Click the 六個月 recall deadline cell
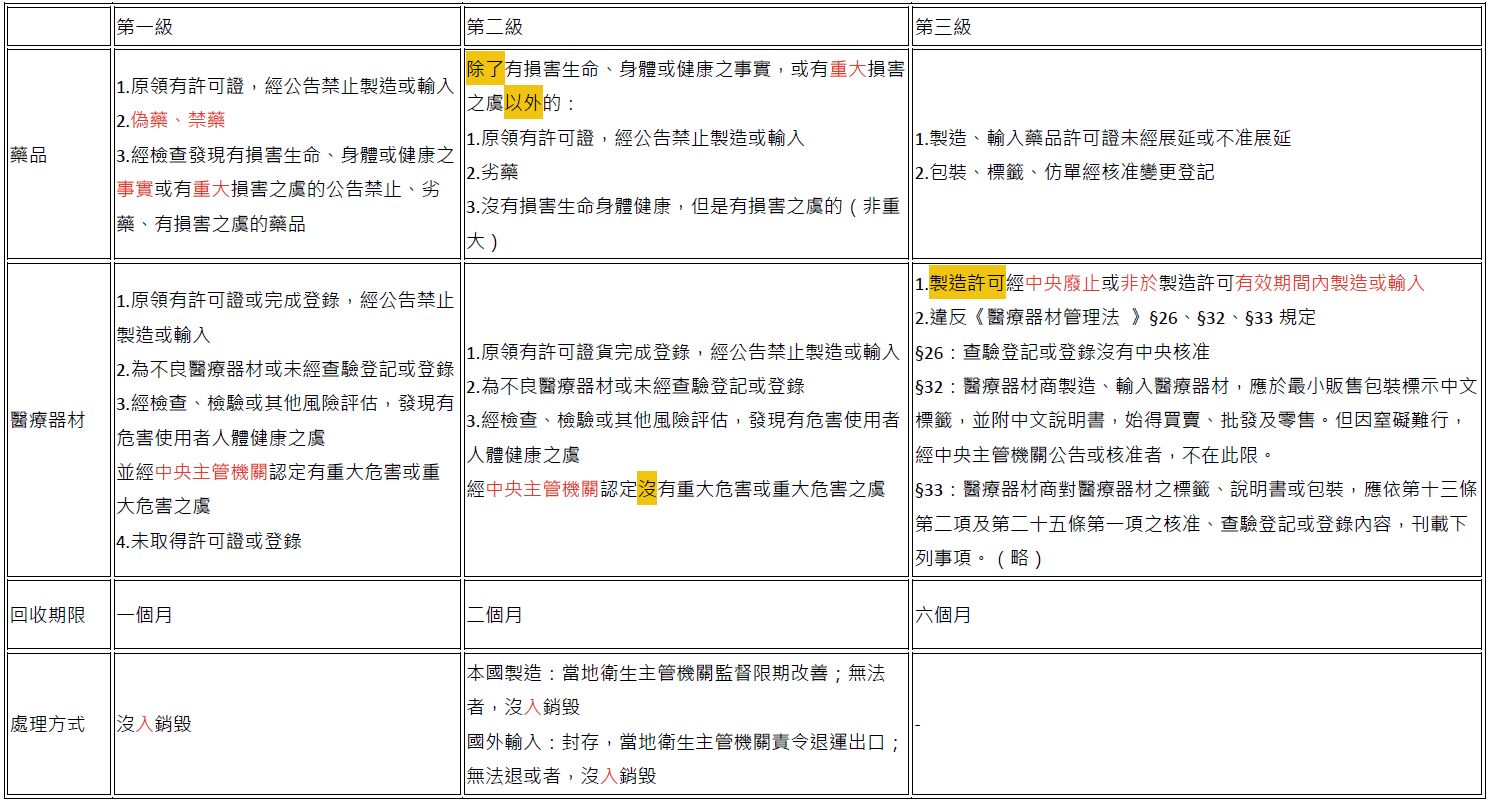The height and width of the screenshot is (802, 1488). (x=943, y=615)
